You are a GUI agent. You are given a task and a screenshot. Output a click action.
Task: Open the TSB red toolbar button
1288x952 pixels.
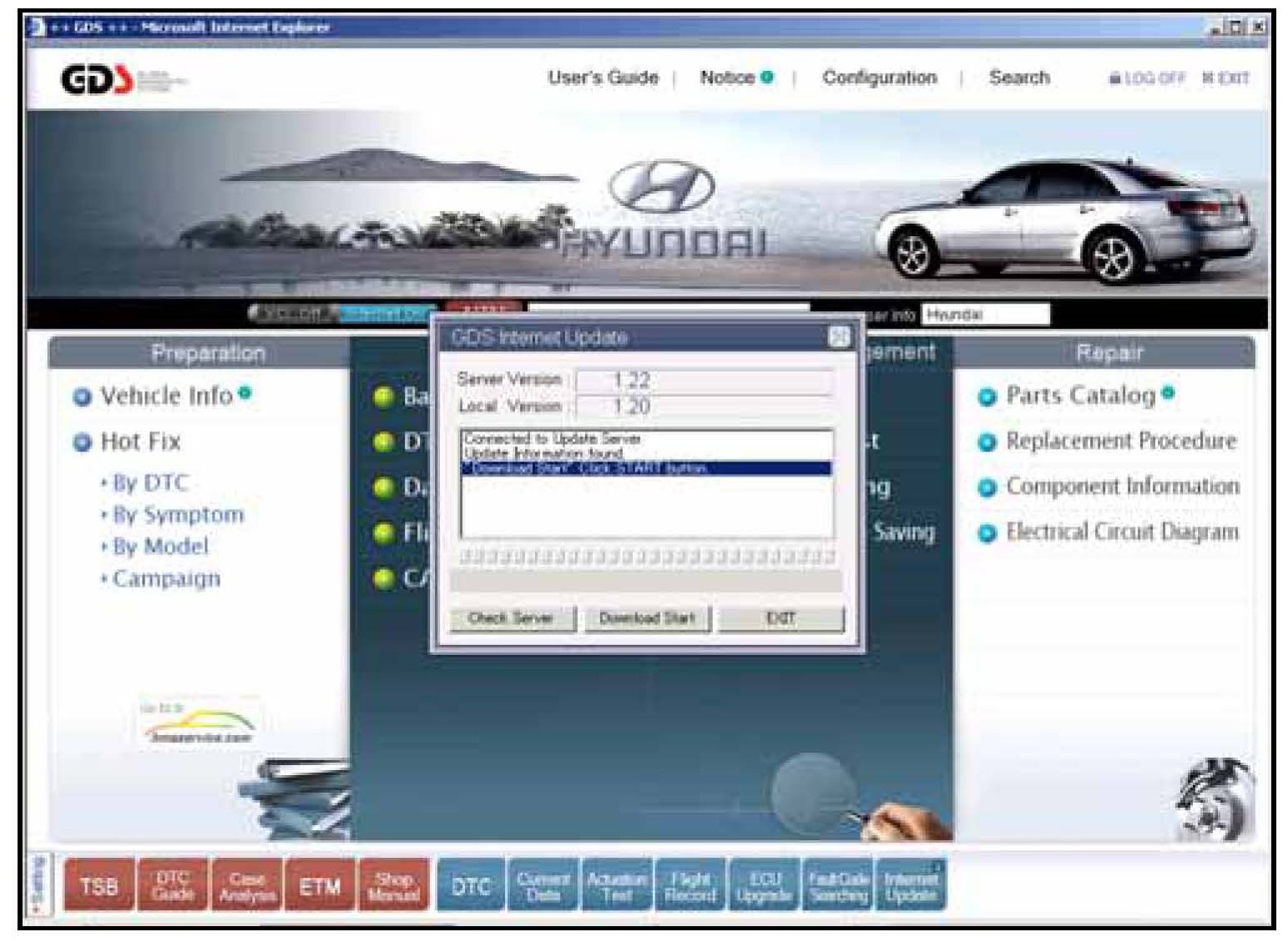(x=99, y=886)
